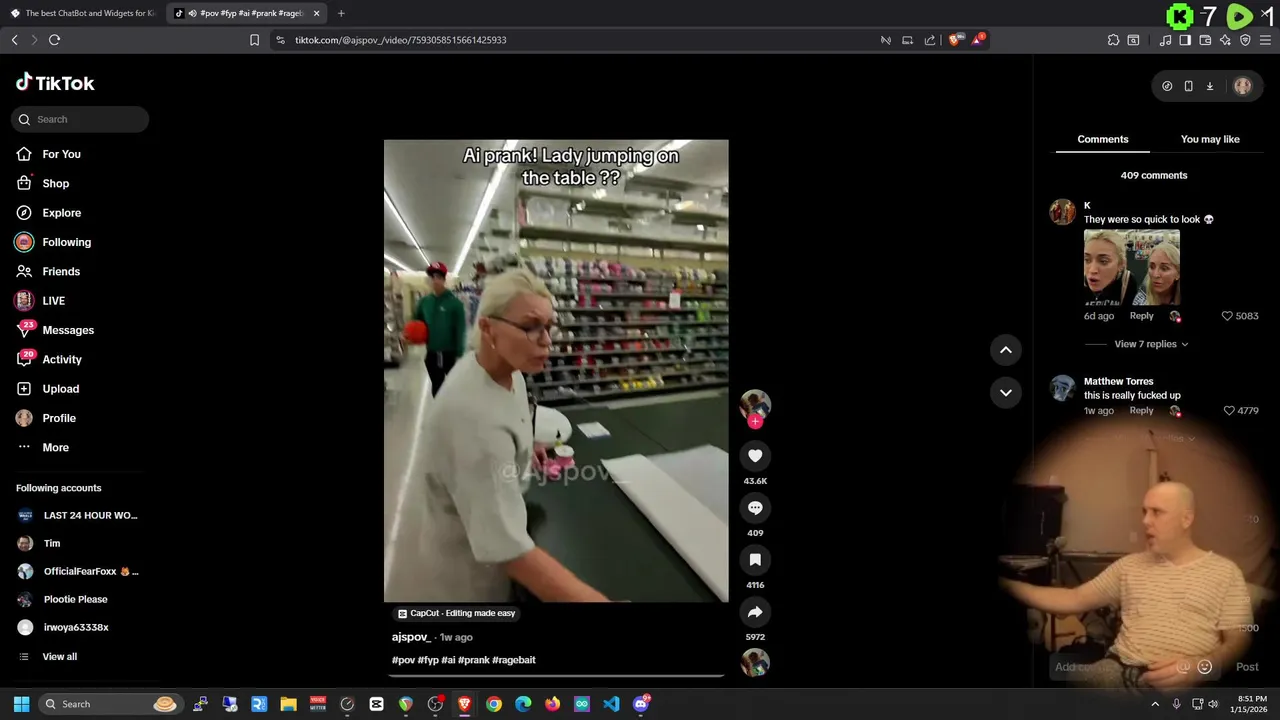Open the Plootie Please following account
The height and width of the screenshot is (720, 1280).
tap(65, 599)
